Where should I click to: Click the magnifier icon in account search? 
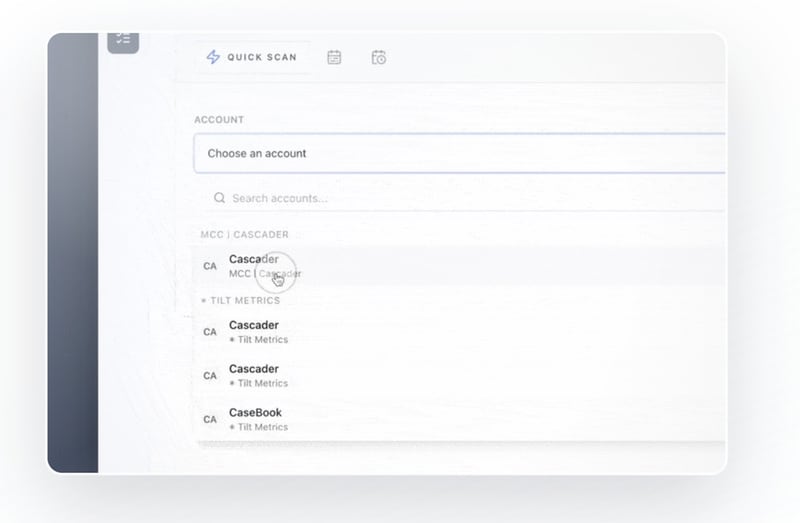click(x=219, y=198)
